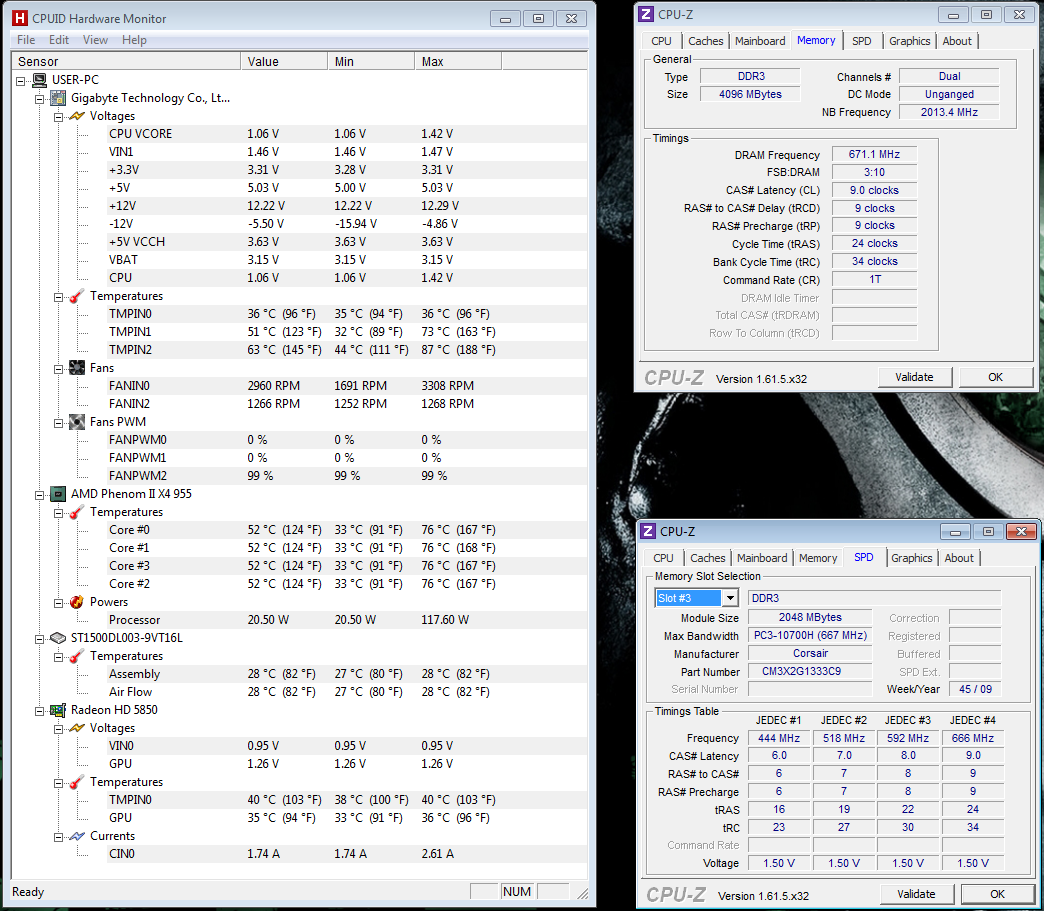This screenshot has height=911, width=1044.
Task: Click OK in the upper CPU-Z window
Action: tap(995, 377)
